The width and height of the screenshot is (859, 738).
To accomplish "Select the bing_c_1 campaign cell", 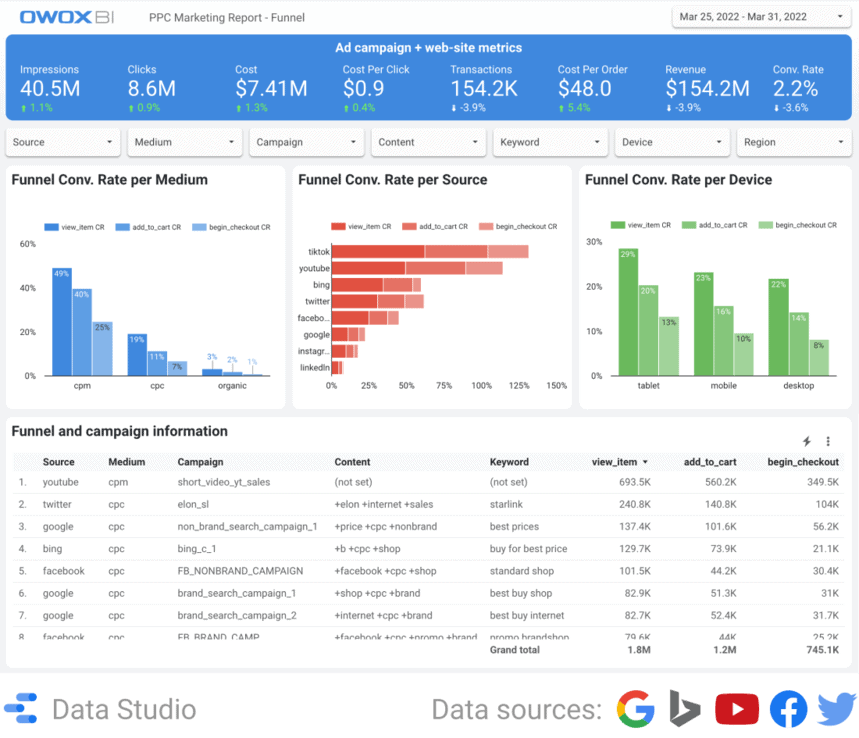I will [x=197, y=549].
